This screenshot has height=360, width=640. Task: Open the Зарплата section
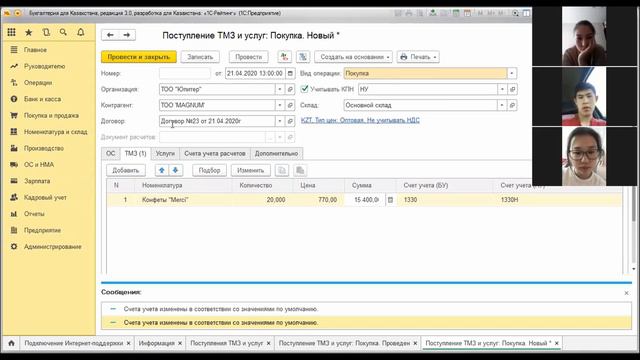37,181
